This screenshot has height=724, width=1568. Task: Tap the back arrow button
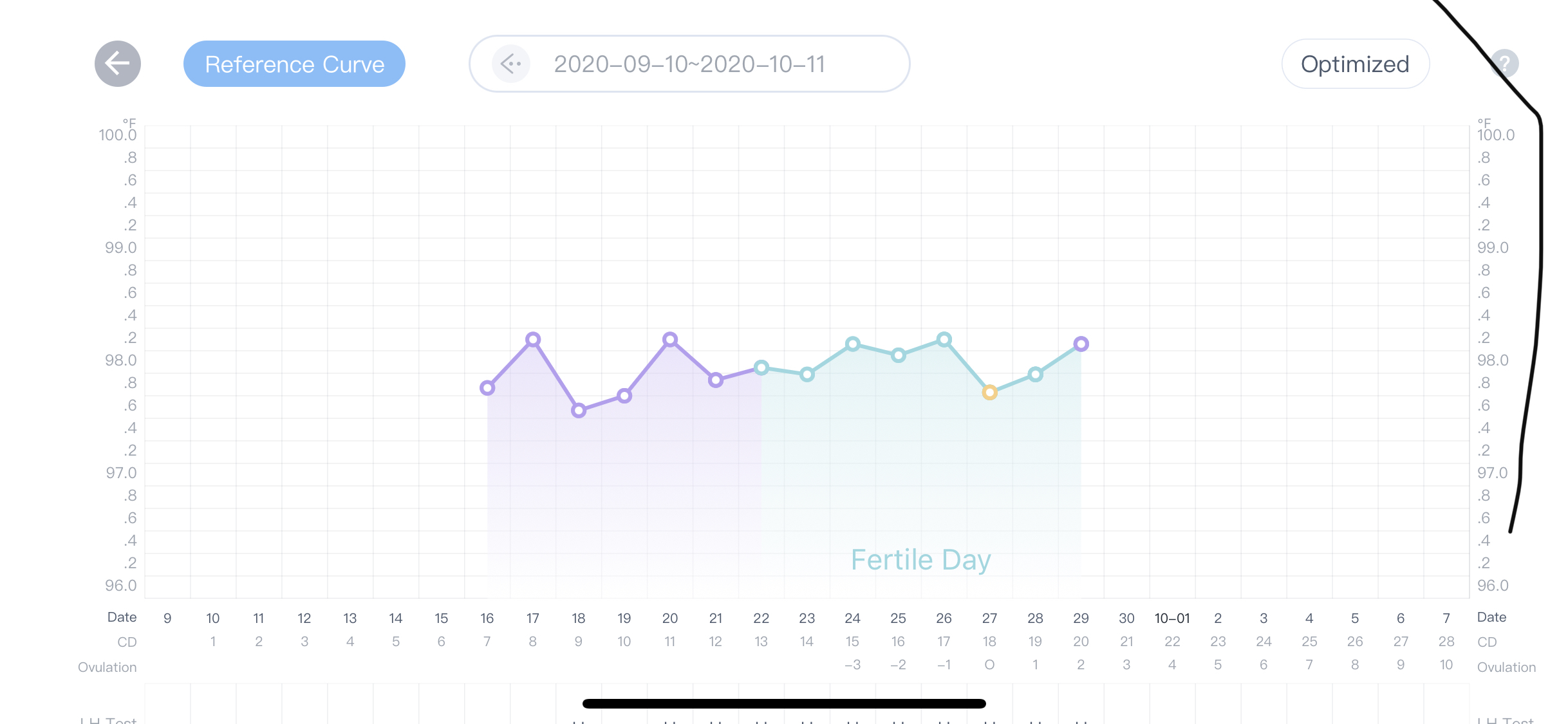118,64
